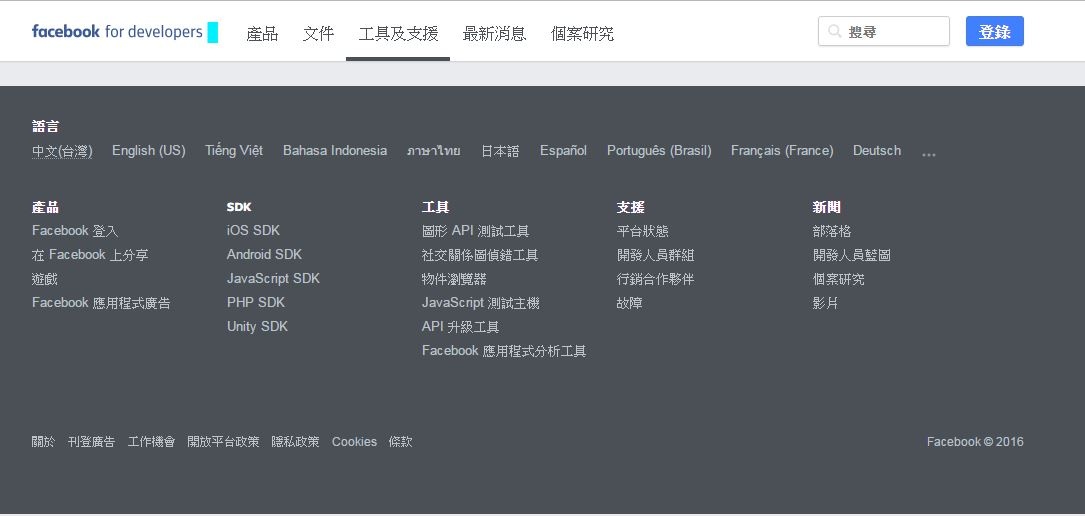Select 中文(台灣) language
This screenshot has width=1085, height=516.
[x=62, y=151]
